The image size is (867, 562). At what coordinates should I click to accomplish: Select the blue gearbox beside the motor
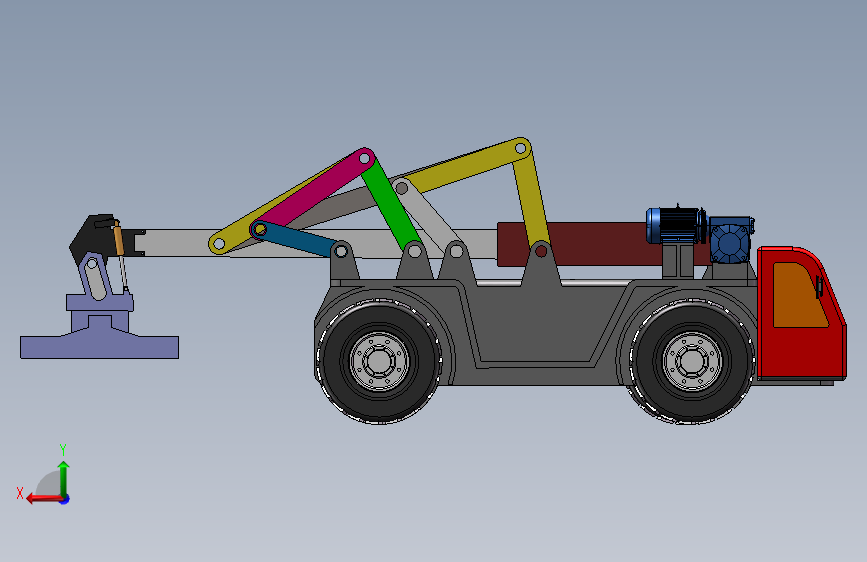click(730, 240)
